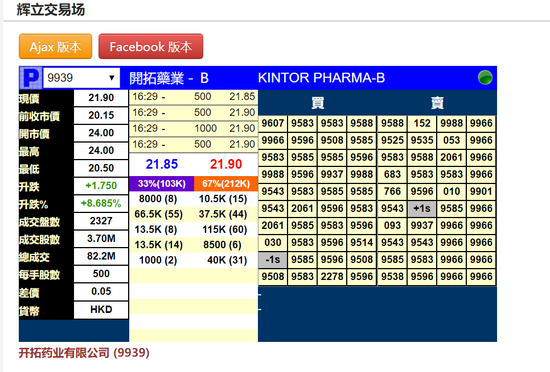Click the 開拓藥業 - B stock name

[169, 78]
